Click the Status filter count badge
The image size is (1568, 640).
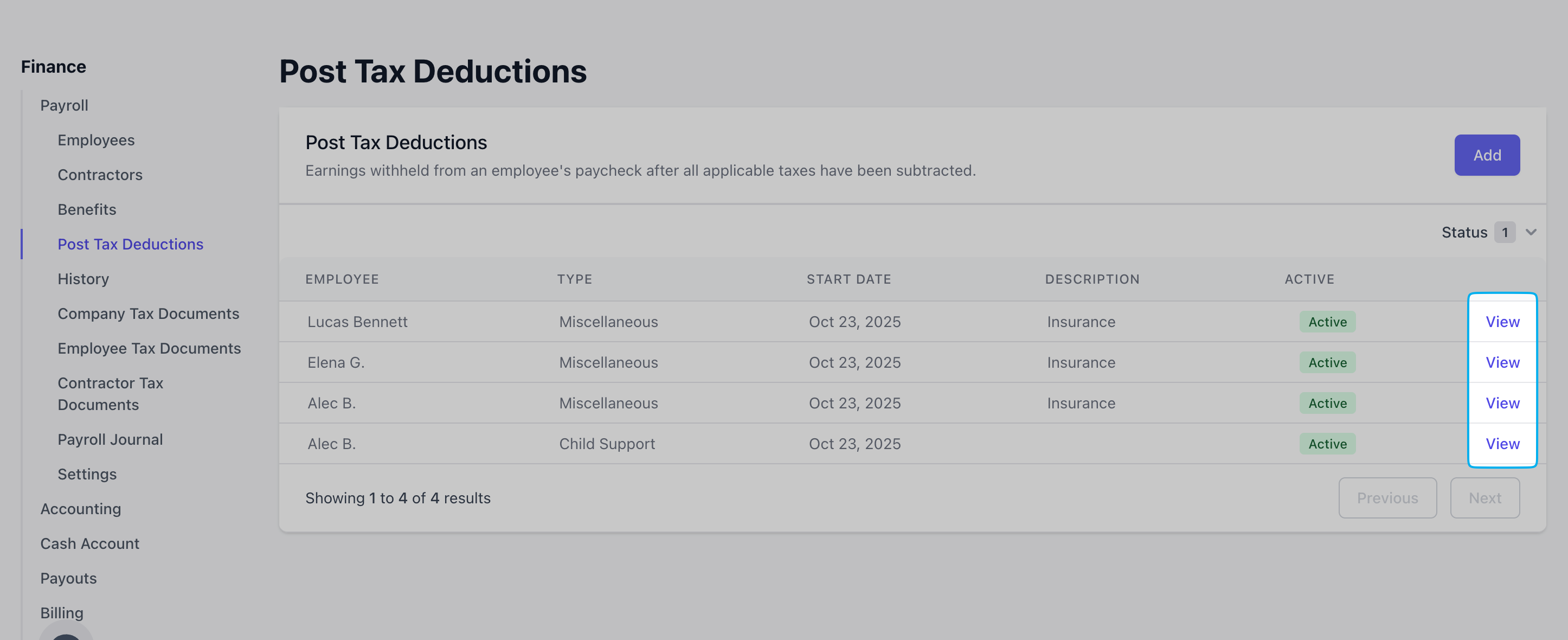point(1504,232)
